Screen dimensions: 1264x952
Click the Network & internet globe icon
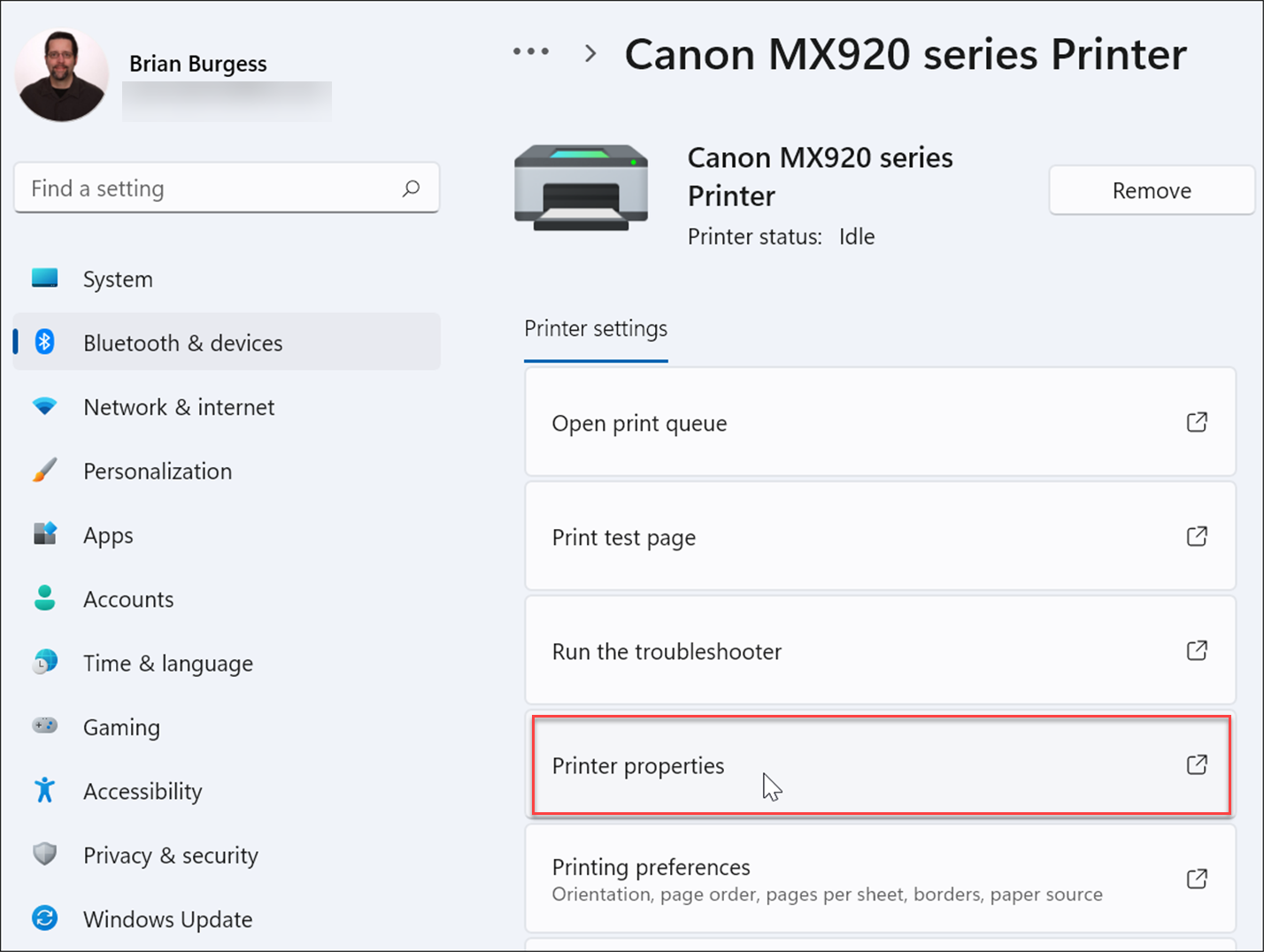tap(44, 407)
